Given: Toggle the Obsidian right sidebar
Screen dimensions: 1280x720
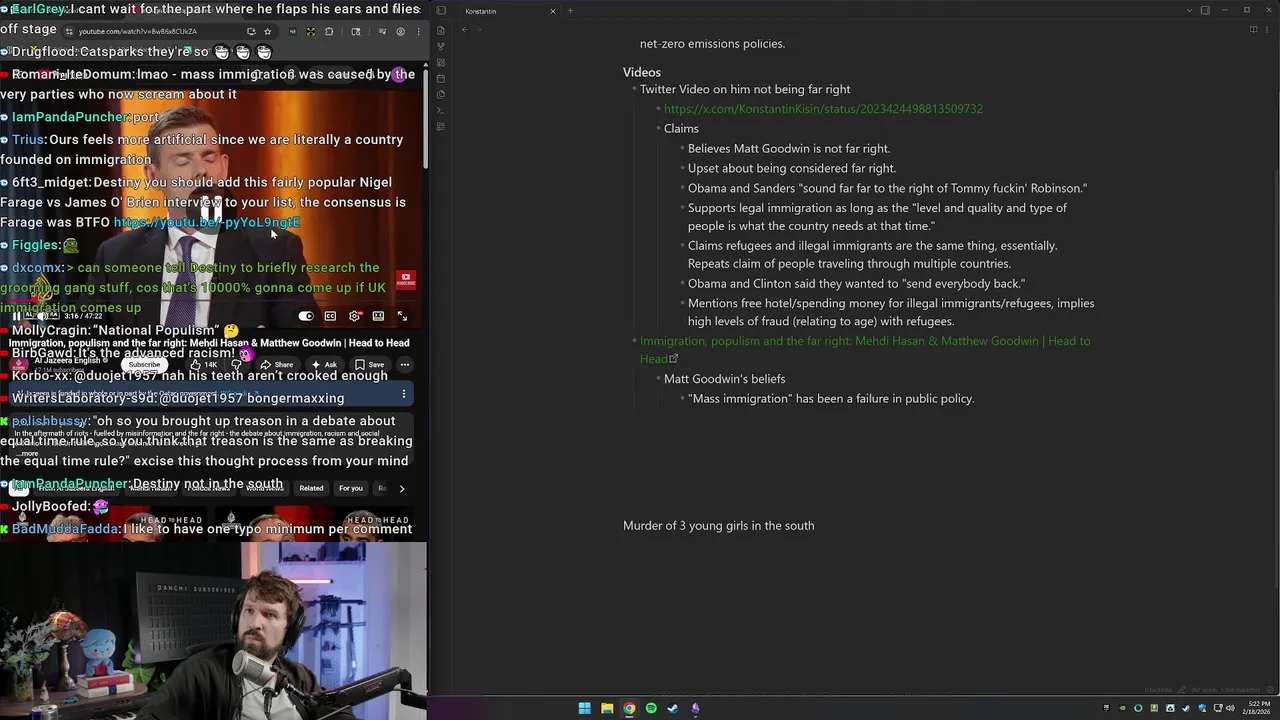Looking at the screenshot, I should point(1205,11).
